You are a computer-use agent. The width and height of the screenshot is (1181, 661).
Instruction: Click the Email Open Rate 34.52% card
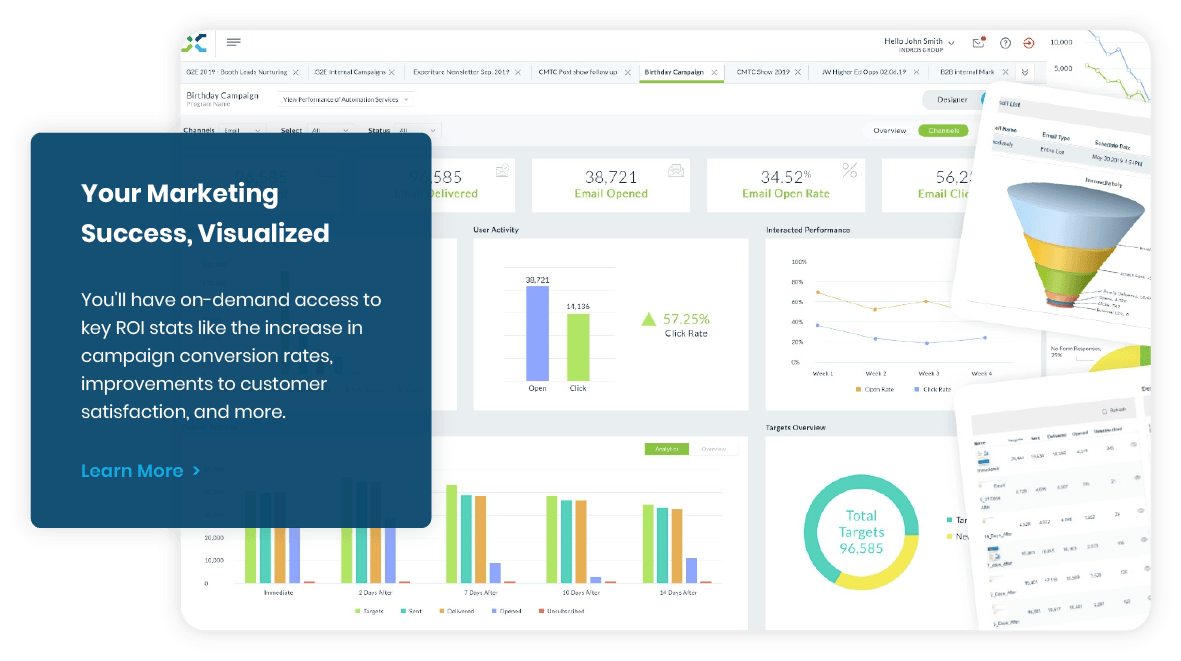pos(786,185)
